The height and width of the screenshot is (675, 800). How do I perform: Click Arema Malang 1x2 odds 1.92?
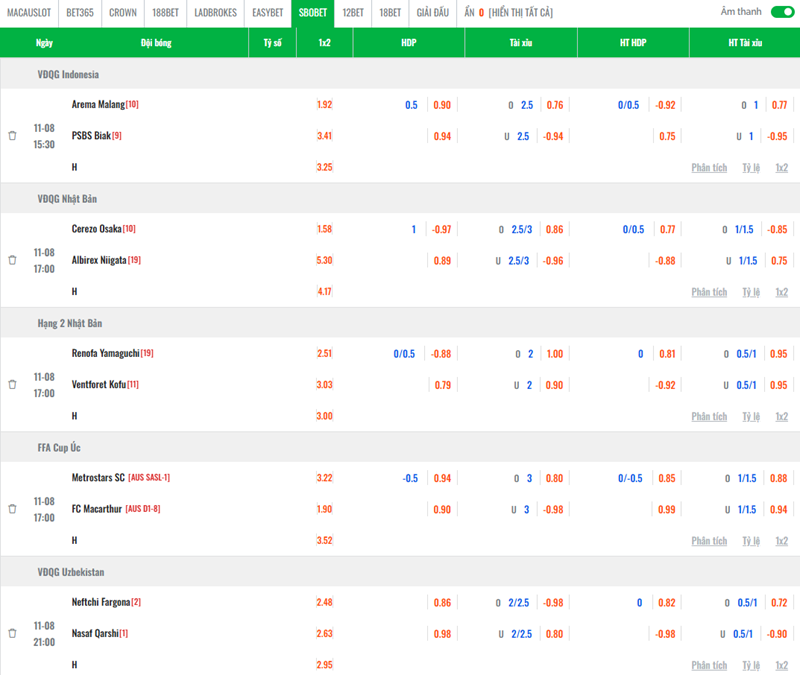click(324, 105)
